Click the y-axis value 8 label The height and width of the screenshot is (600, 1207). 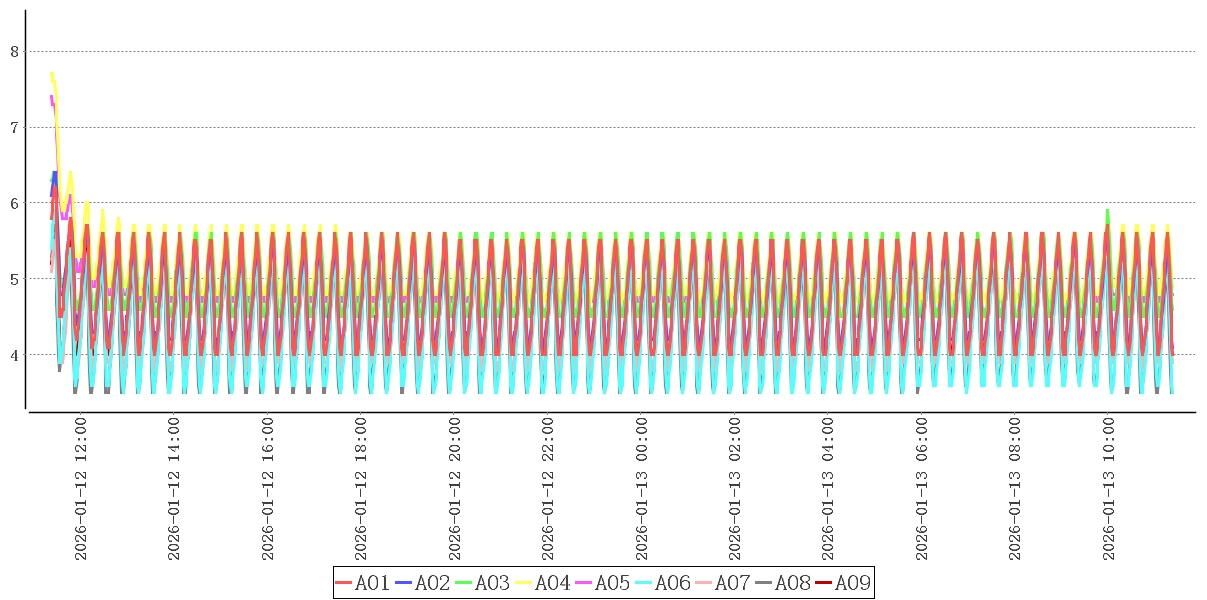(14, 51)
